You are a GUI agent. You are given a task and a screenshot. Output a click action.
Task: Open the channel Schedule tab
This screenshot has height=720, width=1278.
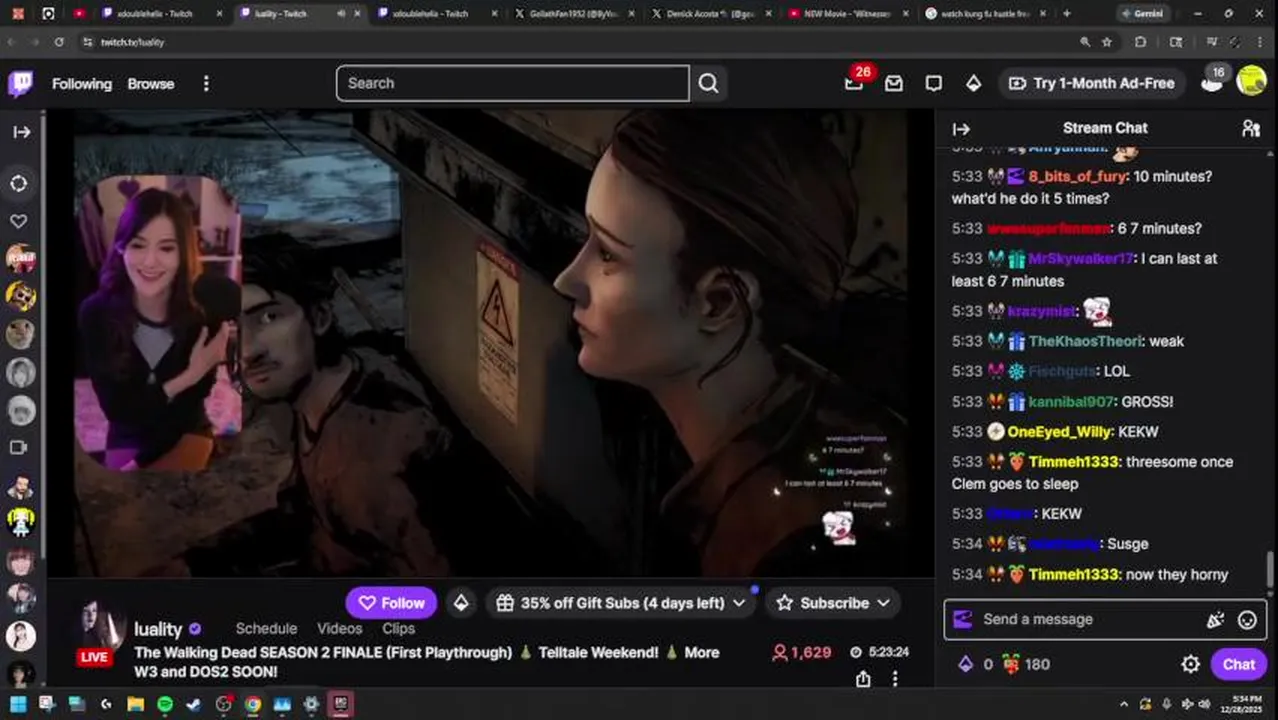tap(266, 628)
